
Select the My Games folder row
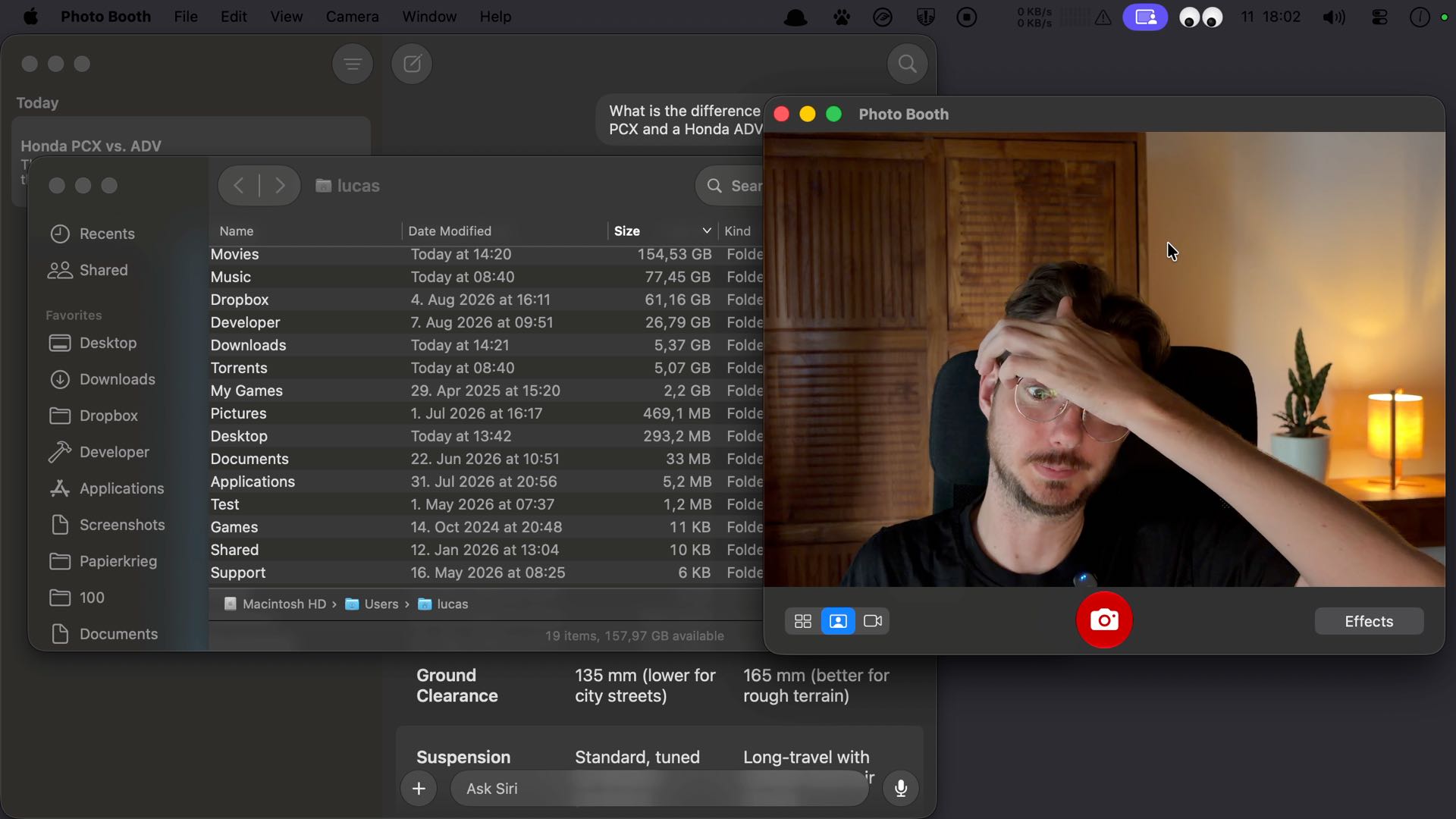point(486,391)
